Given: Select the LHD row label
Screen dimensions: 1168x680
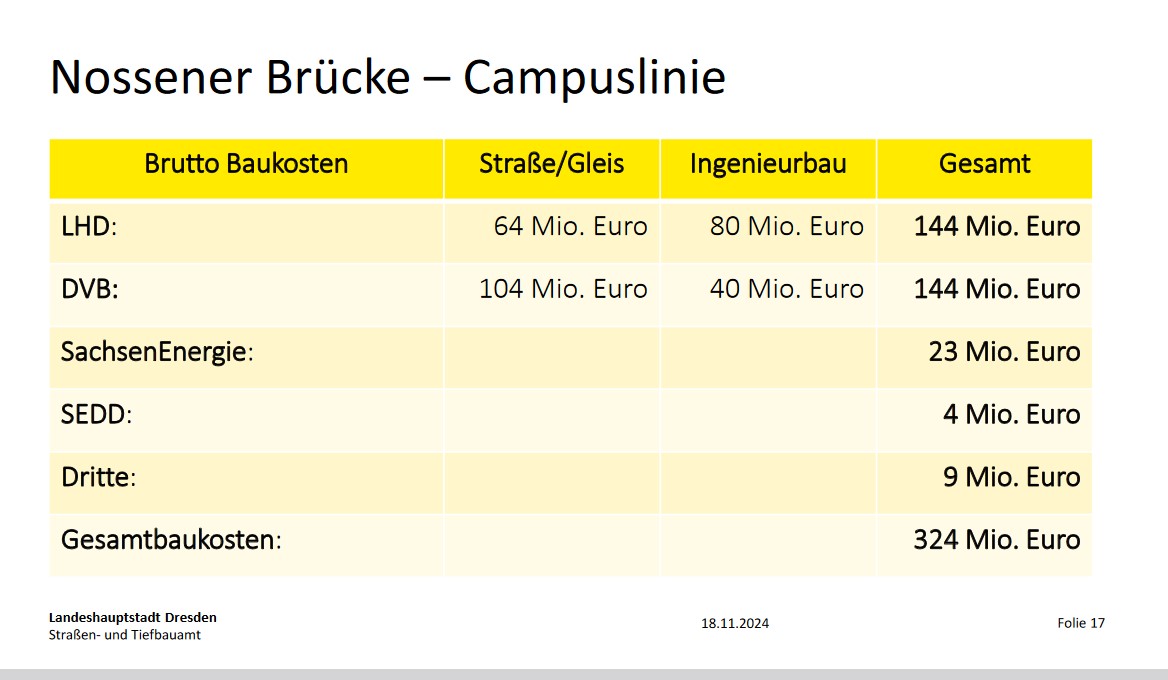Looking at the screenshot, I should coord(89,226).
